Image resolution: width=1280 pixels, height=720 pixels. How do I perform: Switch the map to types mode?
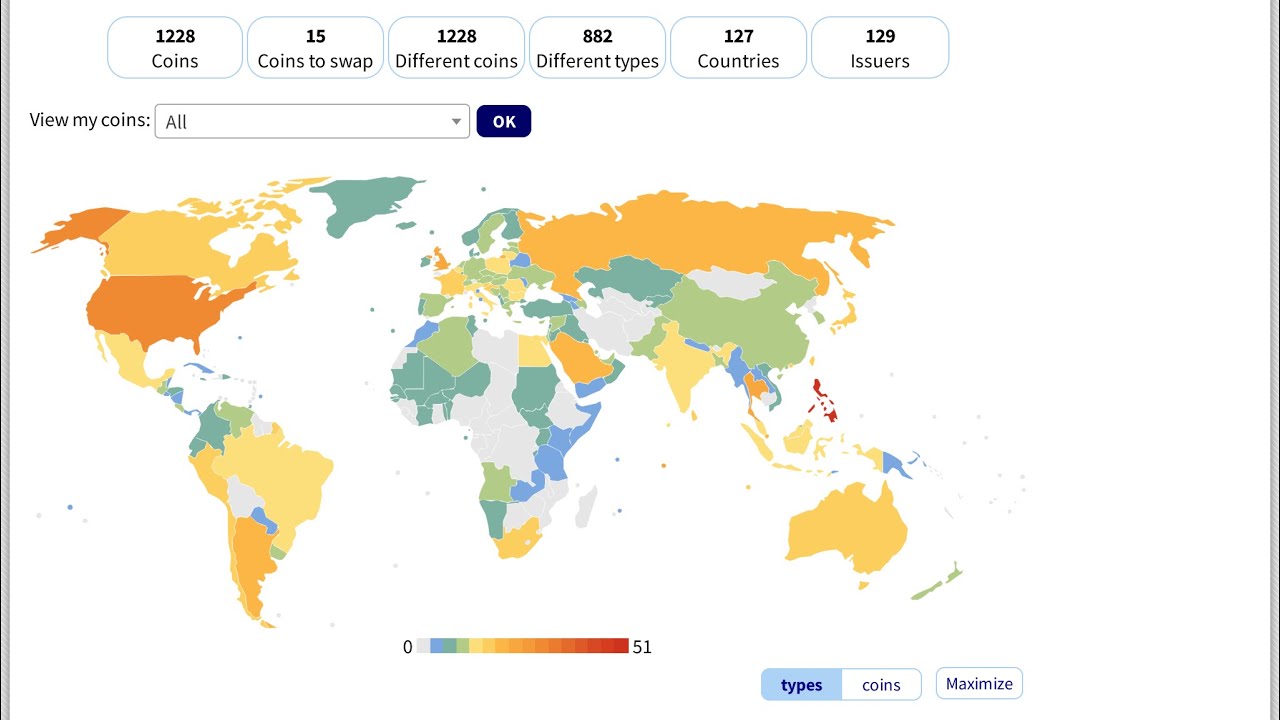tap(801, 685)
